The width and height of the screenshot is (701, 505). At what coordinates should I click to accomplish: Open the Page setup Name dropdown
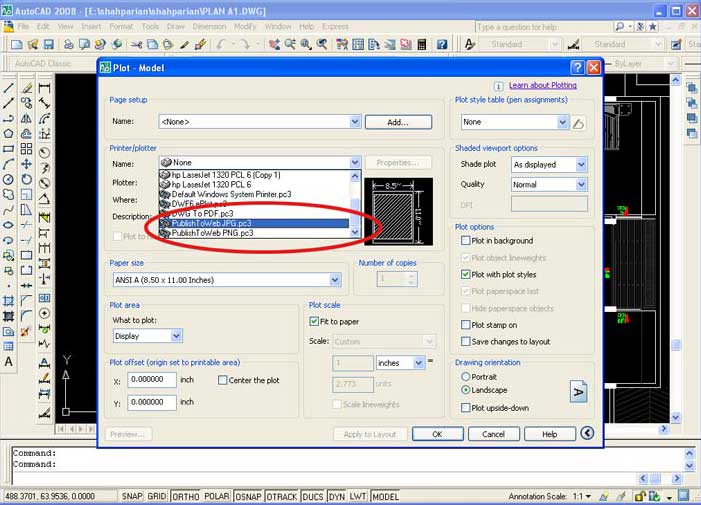pyautogui.click(x=355, y=122)
